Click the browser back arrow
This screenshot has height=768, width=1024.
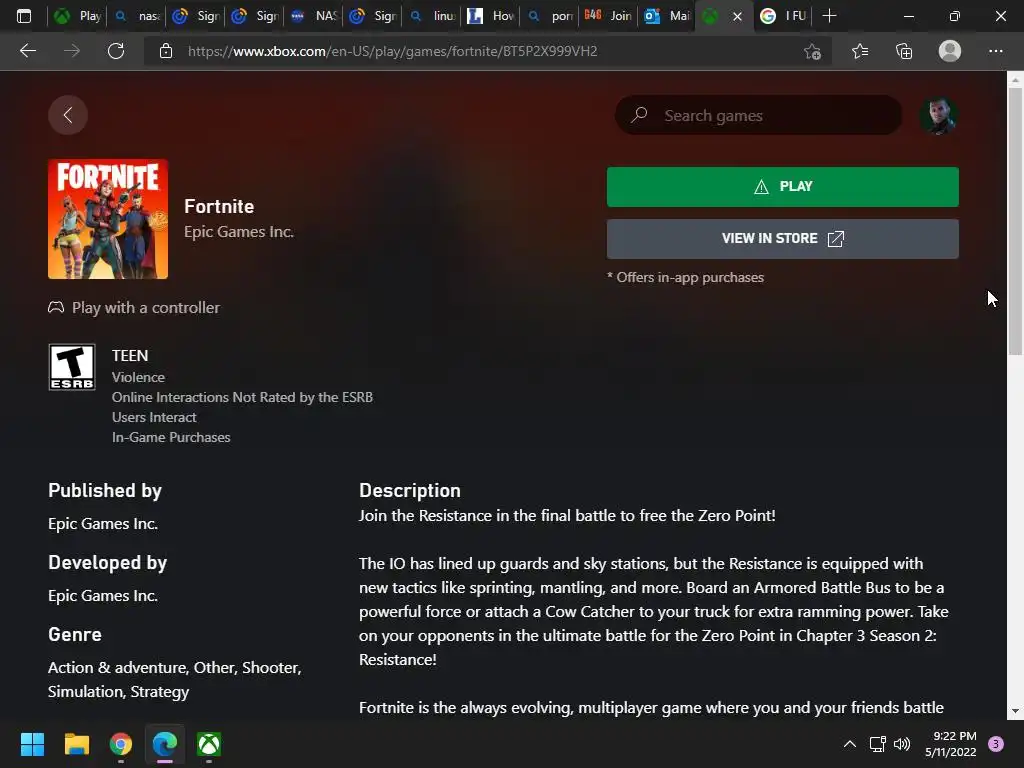pos(28,51)
